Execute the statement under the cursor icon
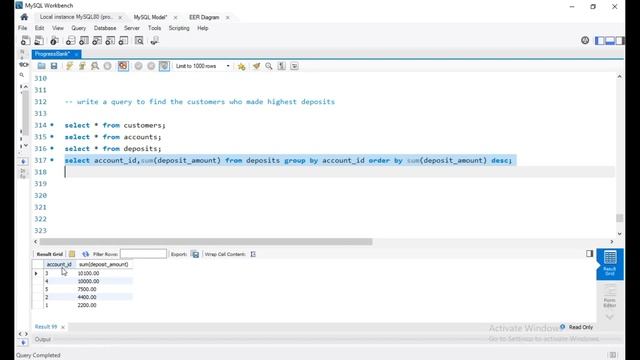This screenshot has height=360, width=640. [x=82, y=66]
